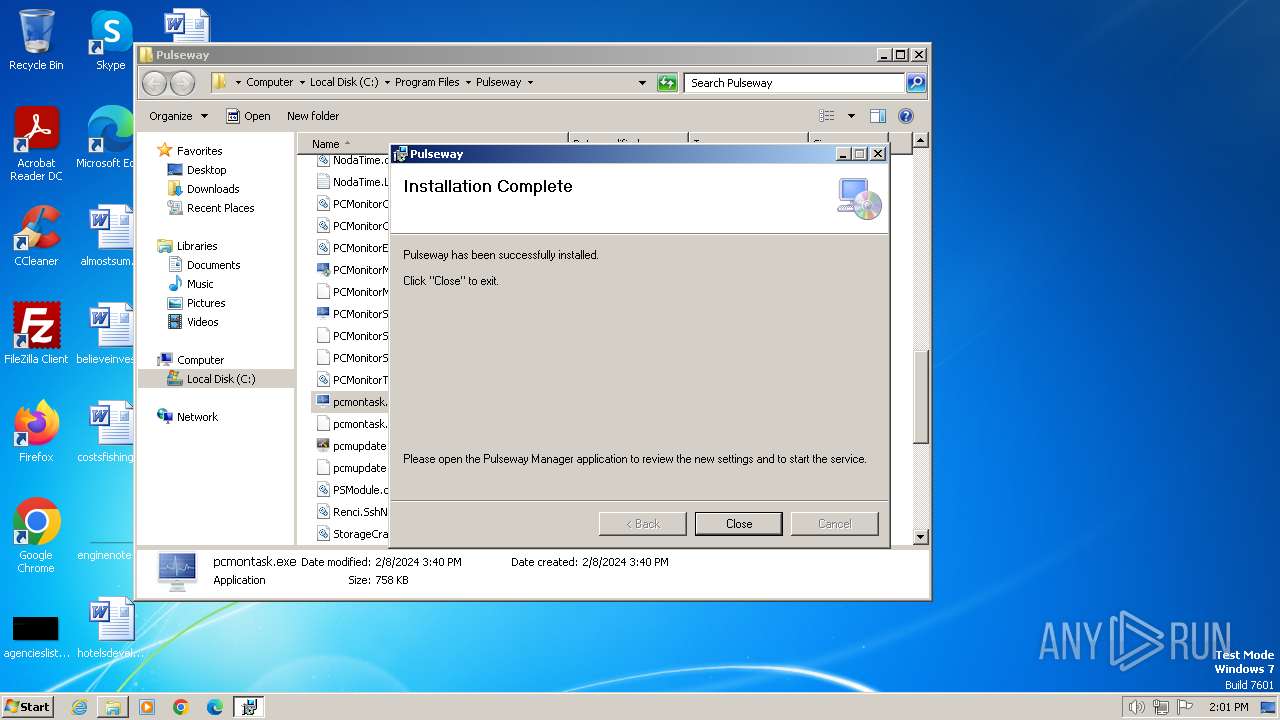Image resolution: width=1280 pixels, height=720 pixels.
Task: Open Recycle Bin desktop icon
Action: pyautogui.click(x=36, y=41)
